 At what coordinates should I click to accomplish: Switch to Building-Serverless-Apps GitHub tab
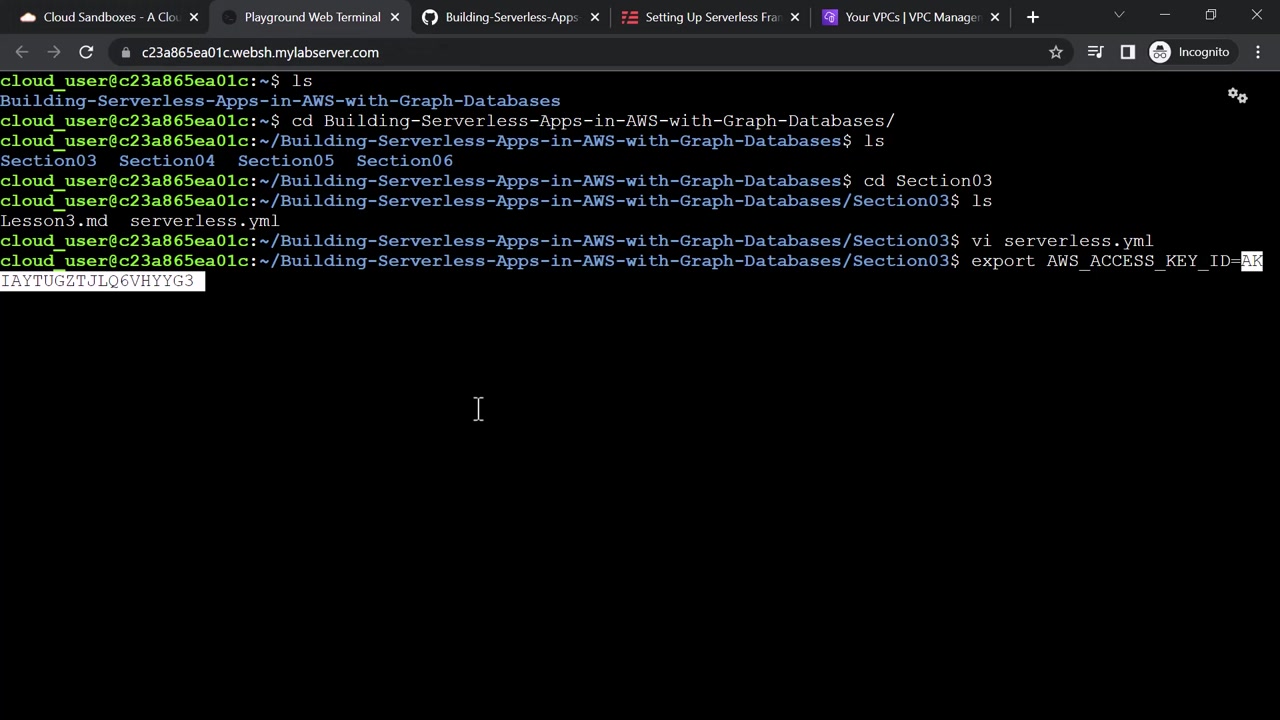pyautogui.click(x=511, y=17)
